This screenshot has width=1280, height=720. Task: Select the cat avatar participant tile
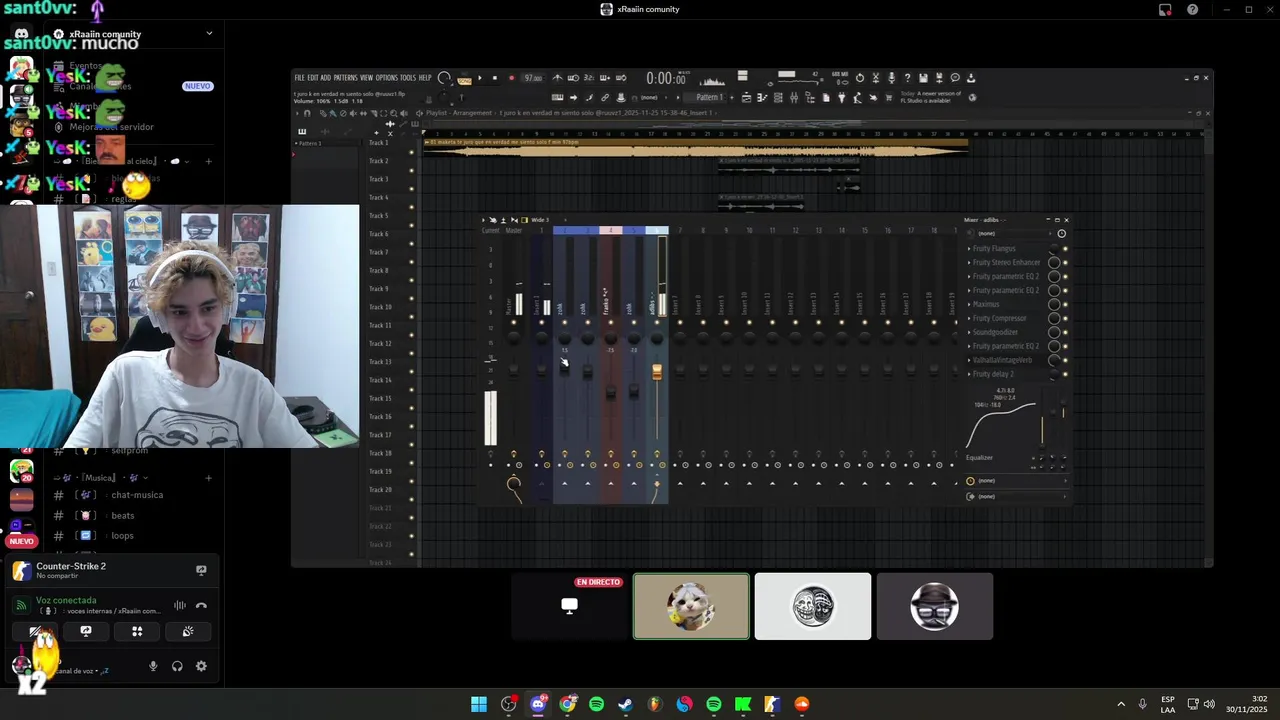click(x=691, y=606)
